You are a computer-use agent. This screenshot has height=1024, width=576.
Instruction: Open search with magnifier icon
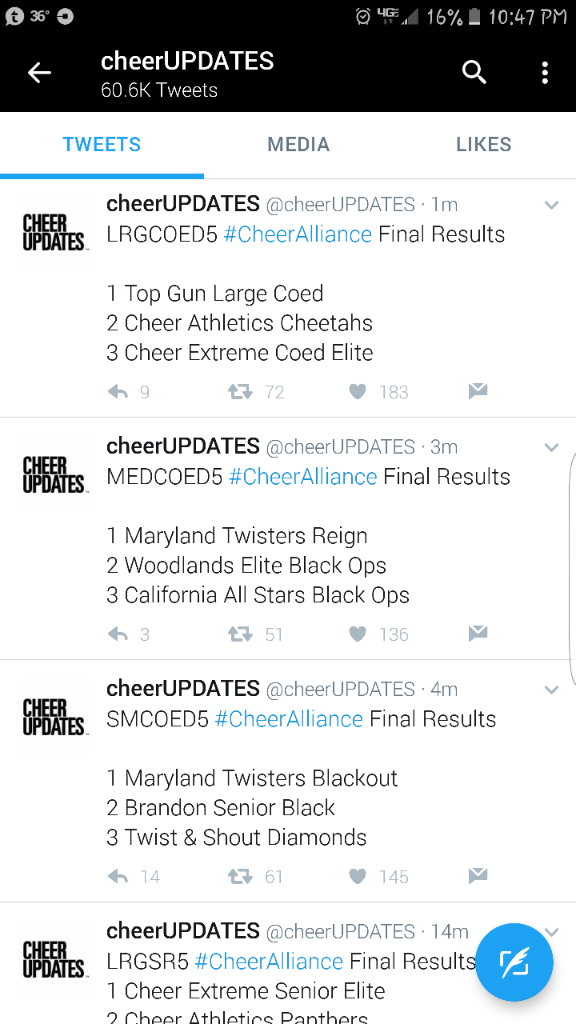[x=474, y=72]
